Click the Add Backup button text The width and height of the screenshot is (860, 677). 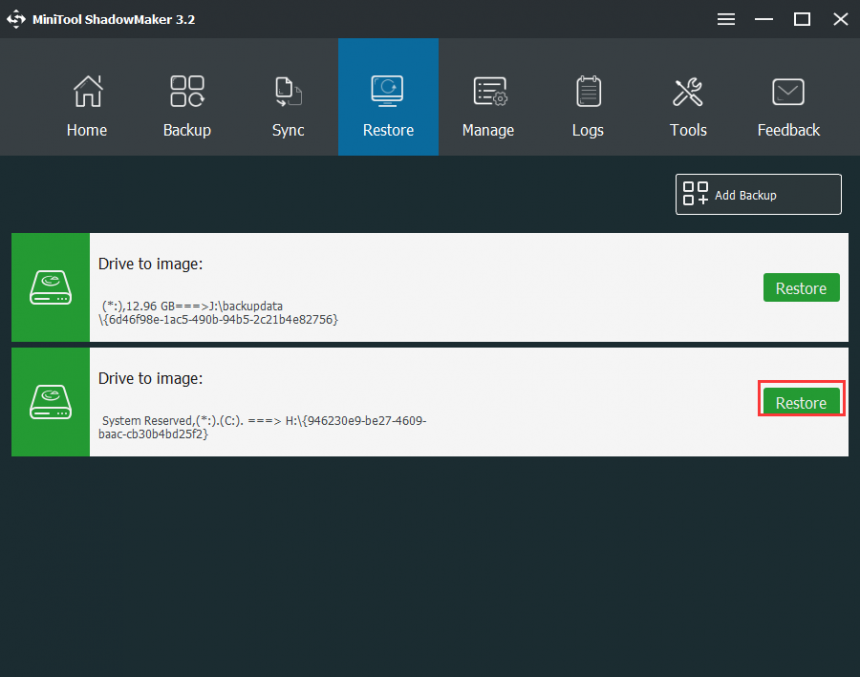pos(746,195)
